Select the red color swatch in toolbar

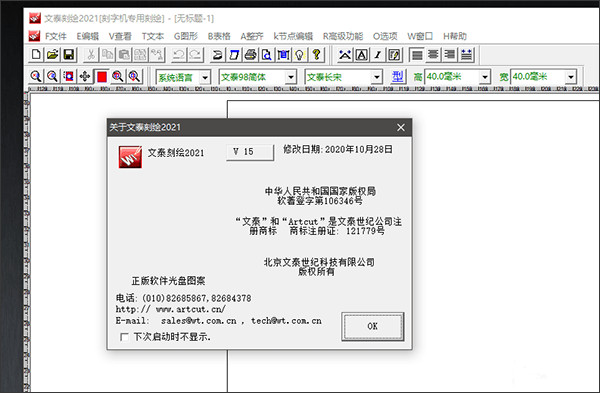tap(101, 77)
